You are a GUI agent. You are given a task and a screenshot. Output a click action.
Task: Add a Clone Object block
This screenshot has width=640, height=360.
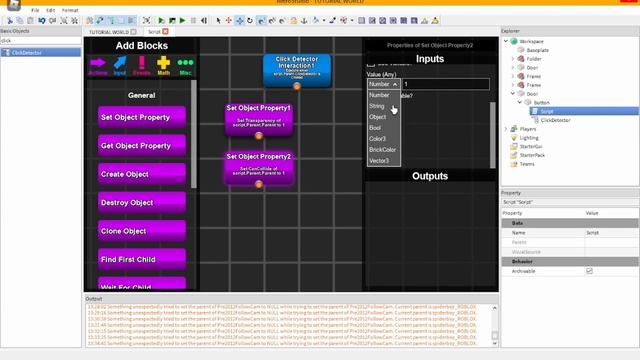point(142,231)
